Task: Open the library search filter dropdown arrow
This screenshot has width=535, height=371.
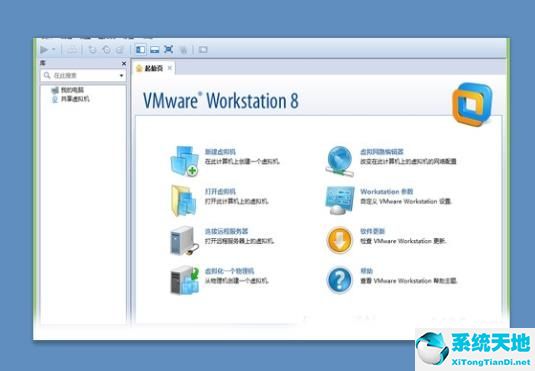Action: (x=121, y=76)
